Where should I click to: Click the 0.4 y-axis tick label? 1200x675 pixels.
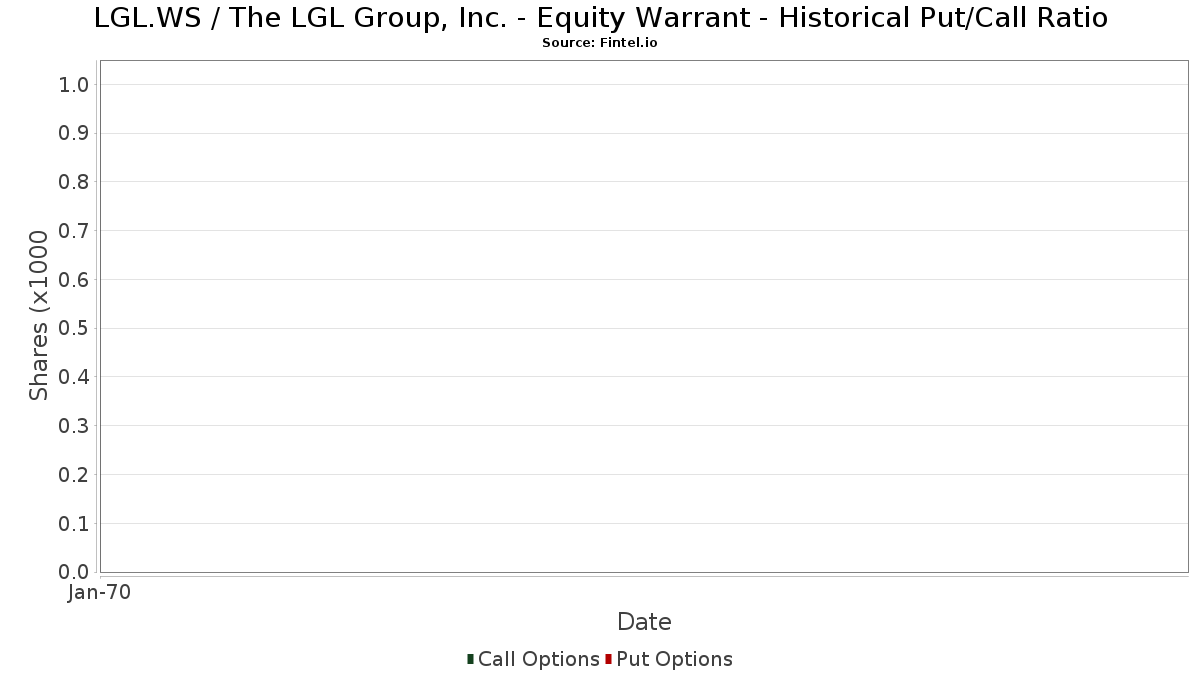(75, 377)
